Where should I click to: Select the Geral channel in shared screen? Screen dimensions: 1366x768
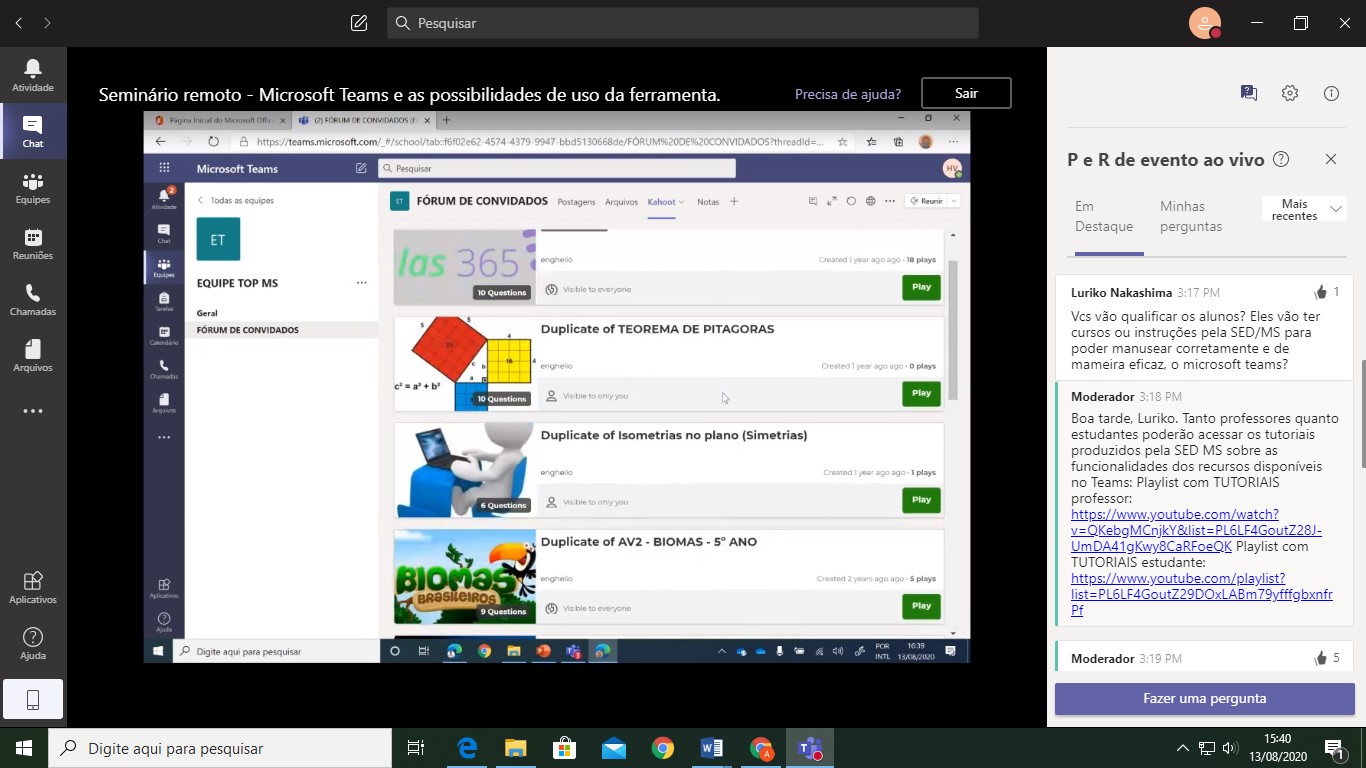(x=207, y=313)
